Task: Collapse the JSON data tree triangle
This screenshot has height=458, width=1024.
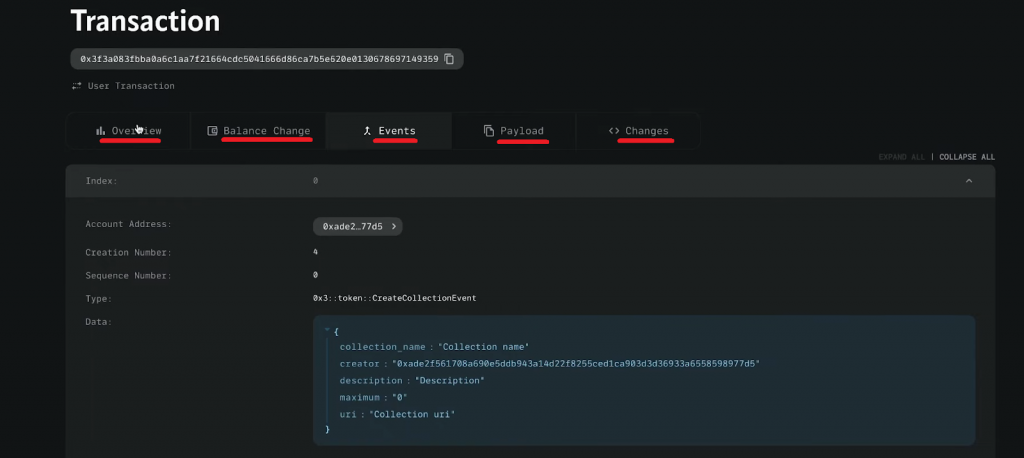Action: [327, 330]
